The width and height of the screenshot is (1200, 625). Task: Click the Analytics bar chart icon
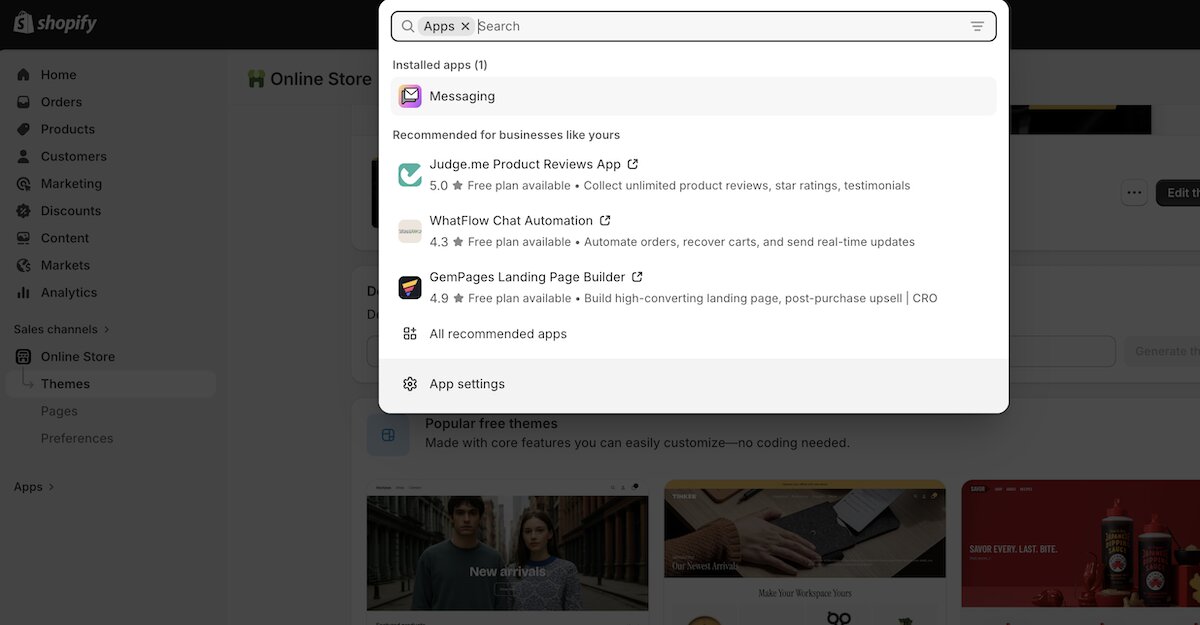coord(23,293)
